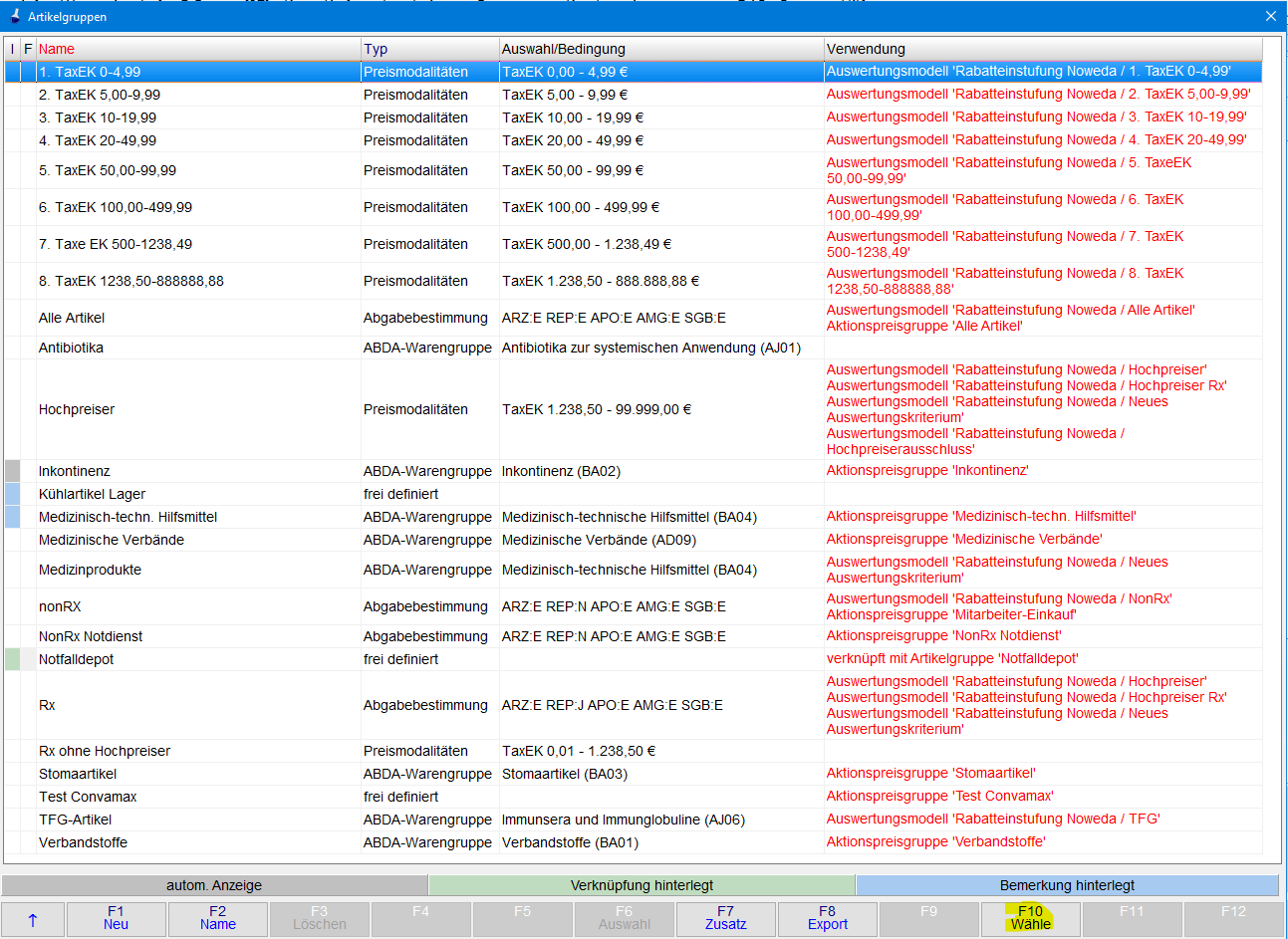Sort by the Name column header
This screenshot has width=1288, height=939.
[x=198, y=49]
